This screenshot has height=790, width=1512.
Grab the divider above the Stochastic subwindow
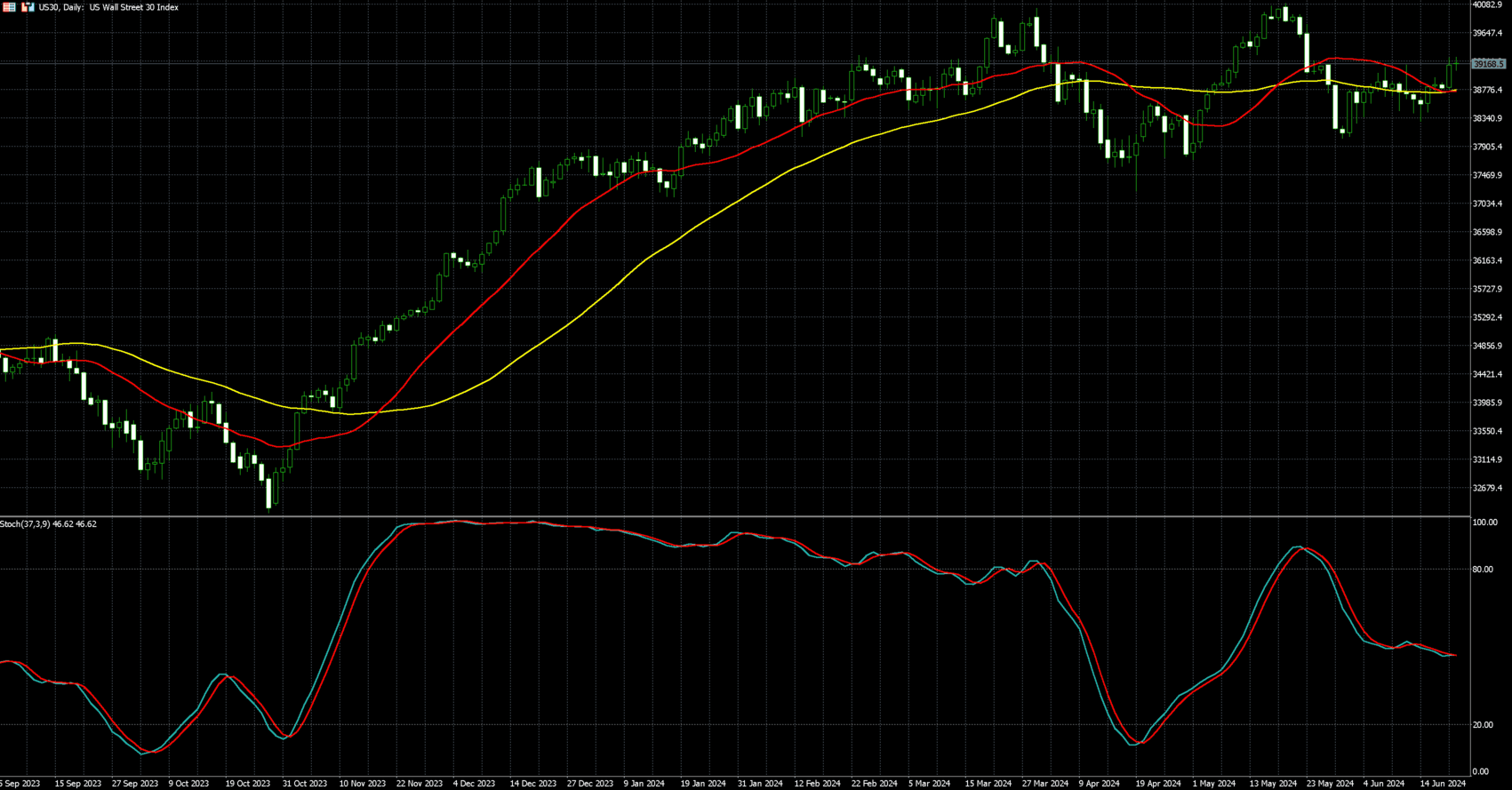click(x=711, y=516)
